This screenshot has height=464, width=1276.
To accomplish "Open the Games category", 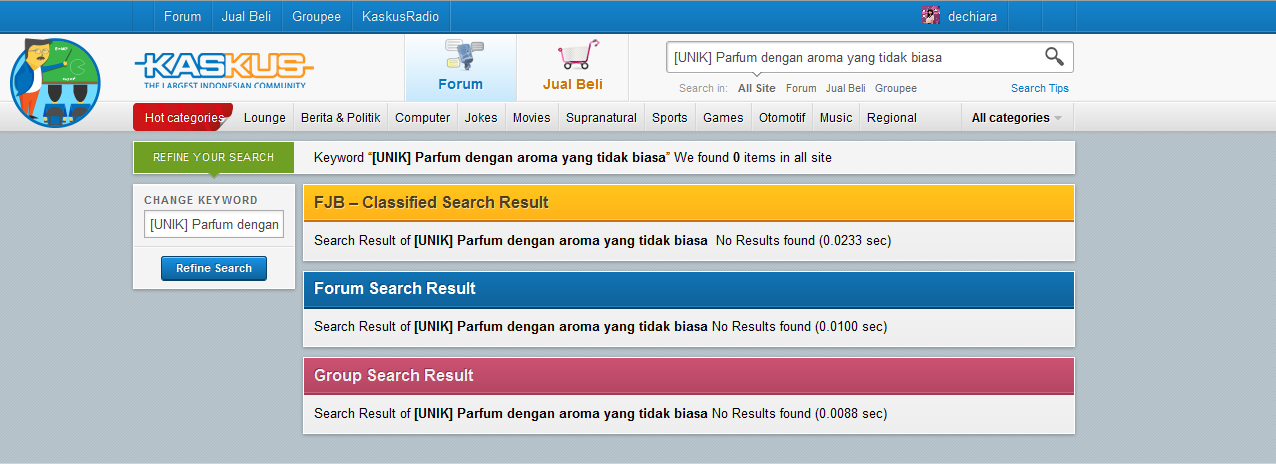I will [x=723, y=117].
